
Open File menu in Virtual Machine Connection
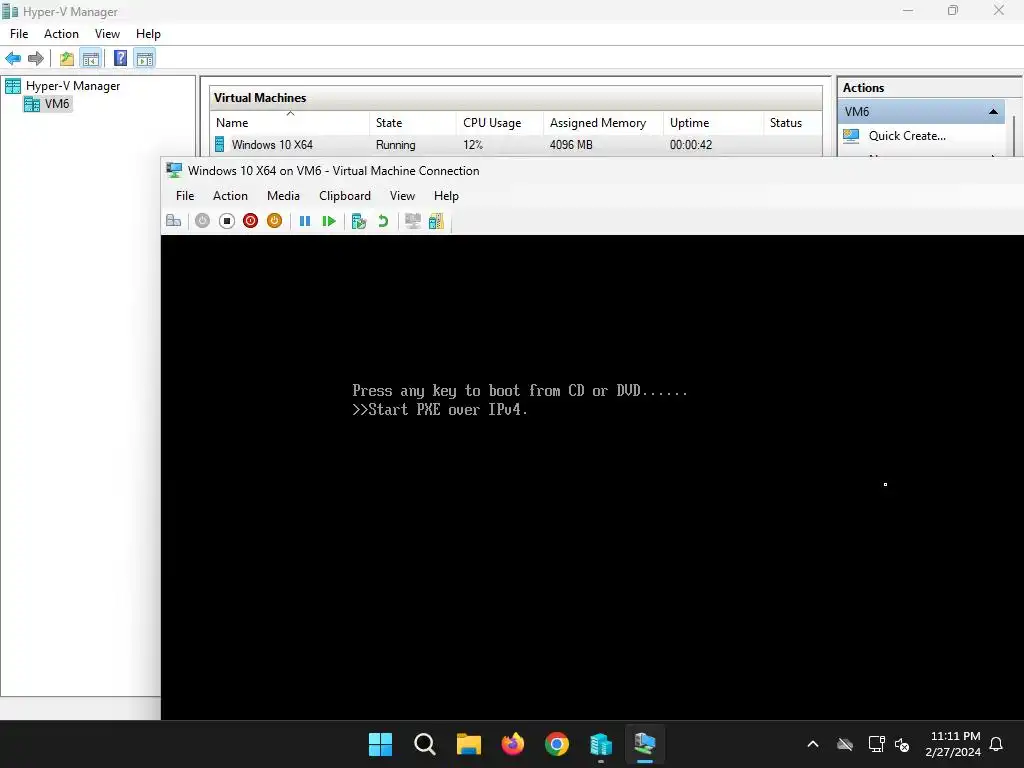pyautogui.click(x=185, y=196)
